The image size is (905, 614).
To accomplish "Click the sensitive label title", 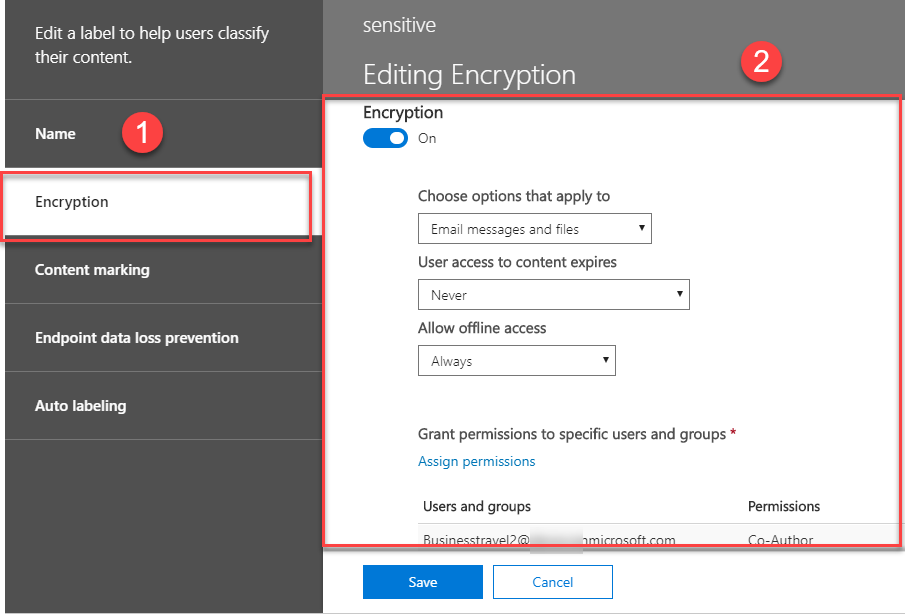I will coord(399,24).
